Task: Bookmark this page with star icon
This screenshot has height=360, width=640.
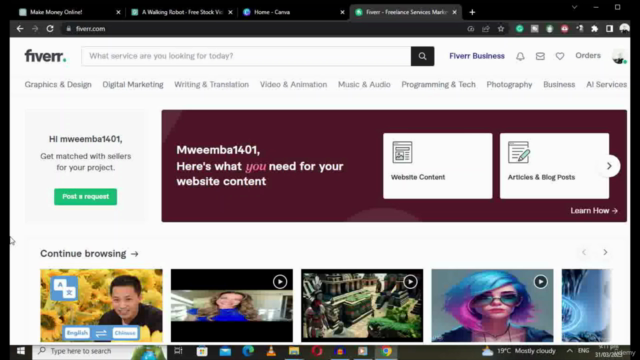Action: click(x=501, y=29)
